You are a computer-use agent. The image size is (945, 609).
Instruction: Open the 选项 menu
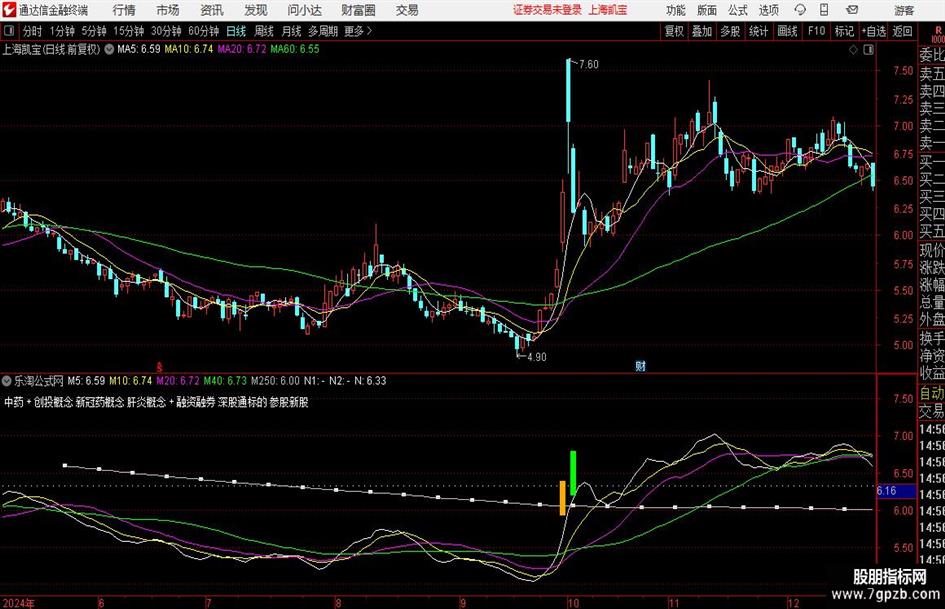click(768, 10)
